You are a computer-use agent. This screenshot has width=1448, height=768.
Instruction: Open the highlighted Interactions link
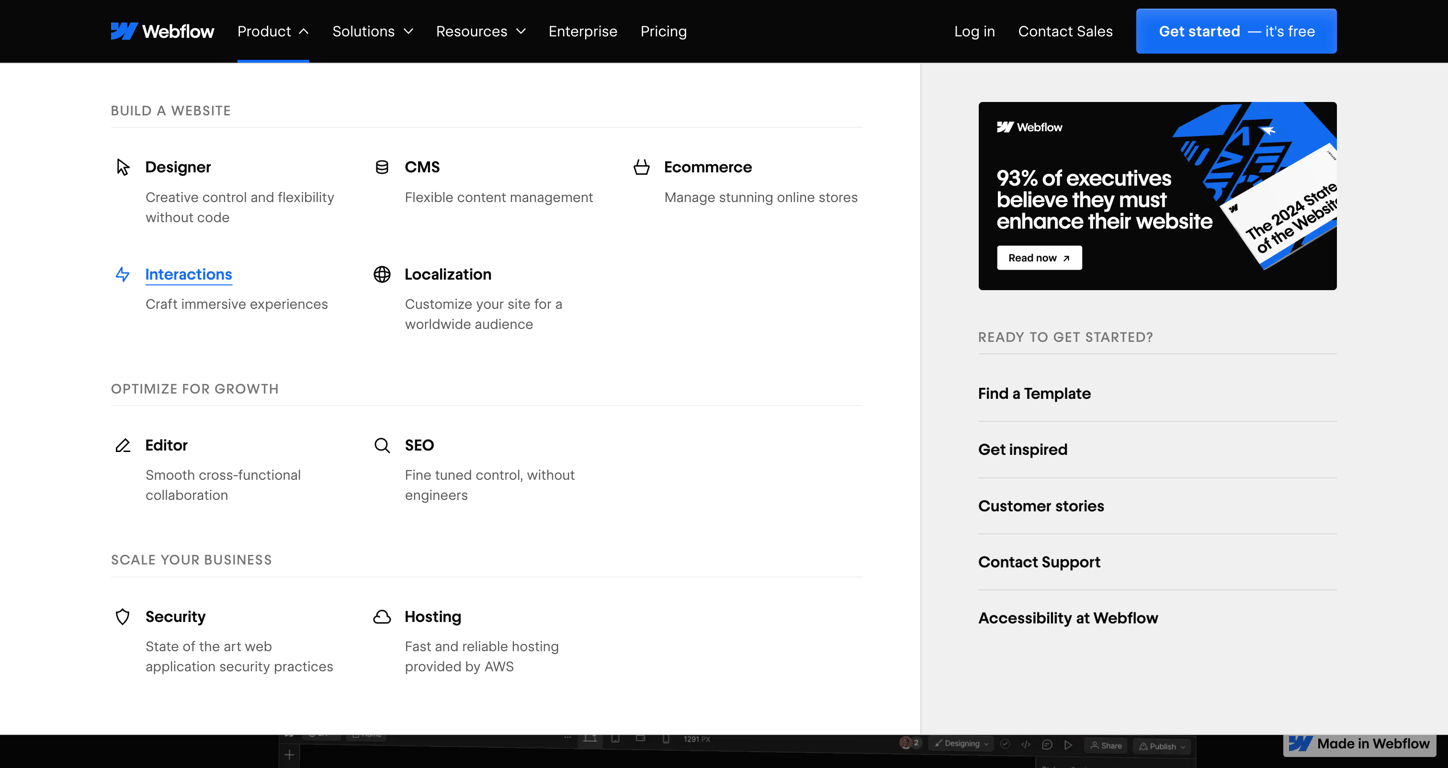pyautogui.click(x=188, y=274)
